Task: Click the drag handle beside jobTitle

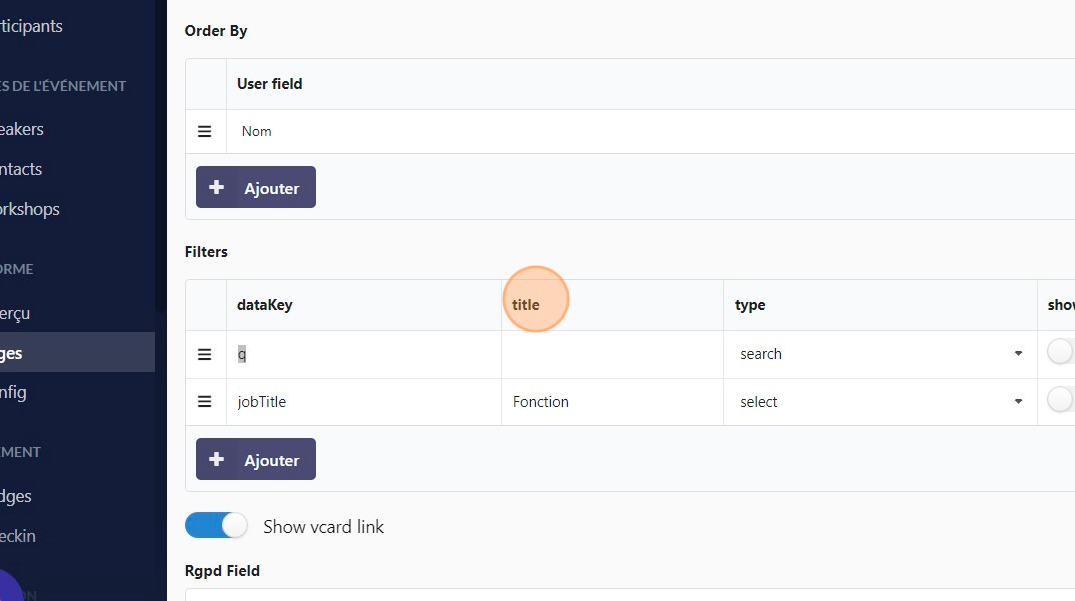Action: 205,402
